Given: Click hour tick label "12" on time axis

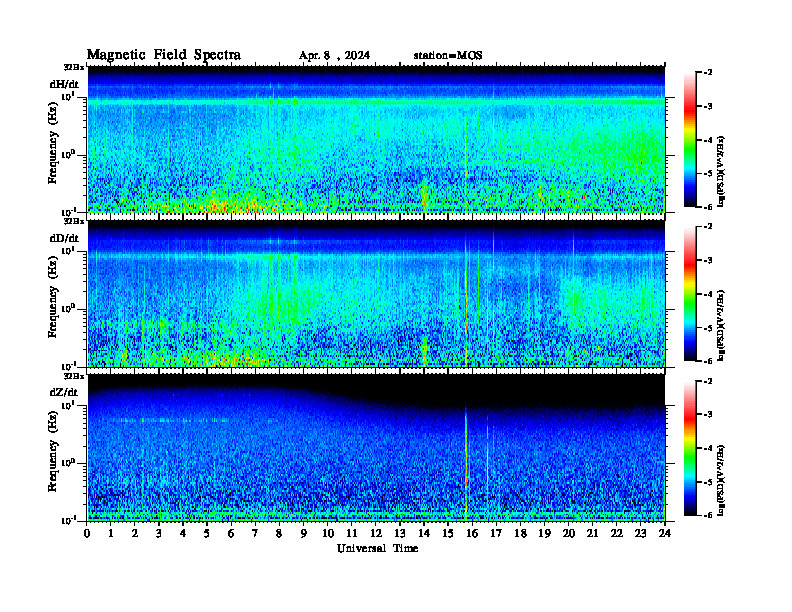Looking at the screenshot, I should [376, 533].
